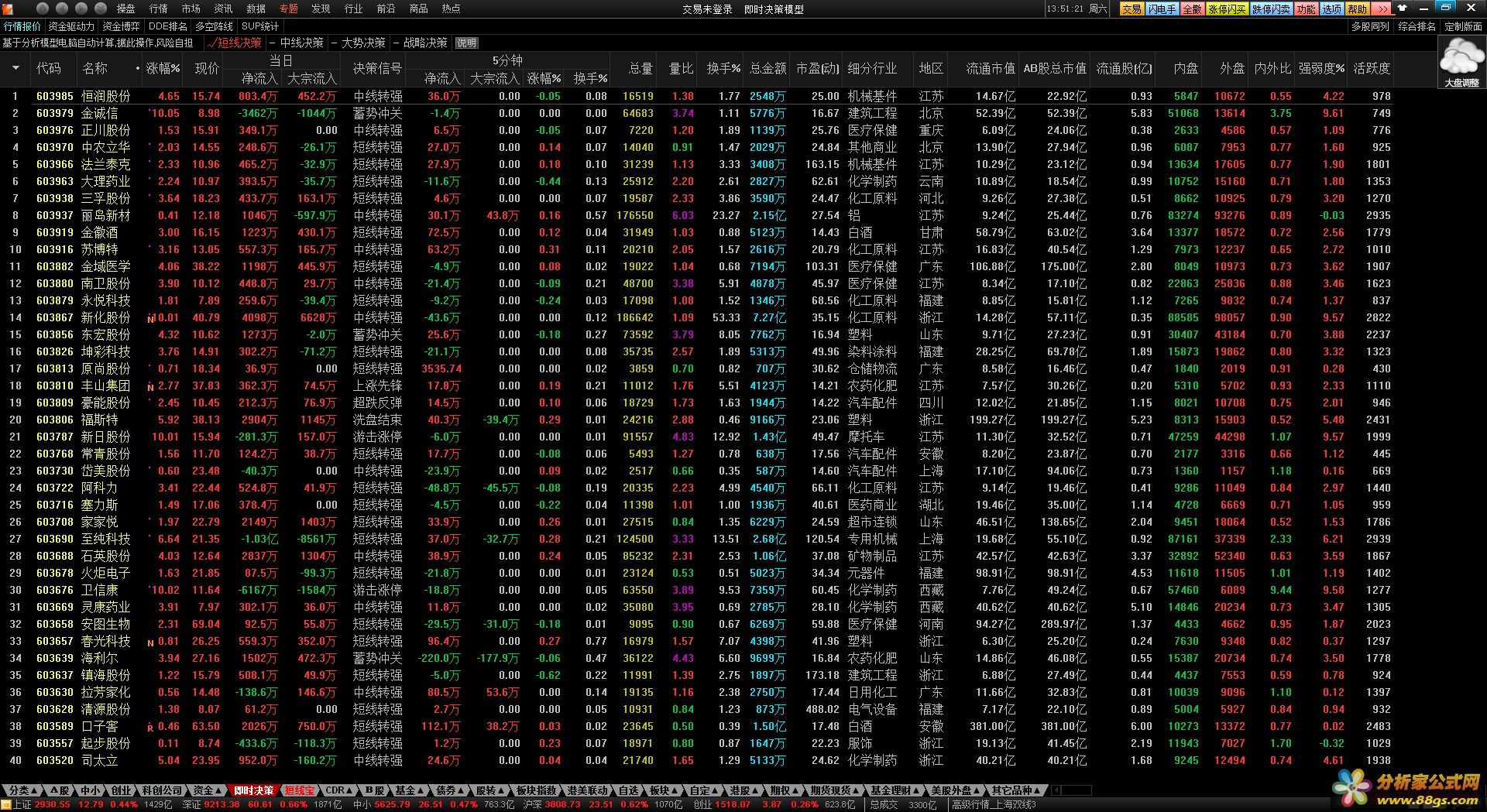Click the 说明 button
This screenshot has width=1487, height=812.
point(466,43)
